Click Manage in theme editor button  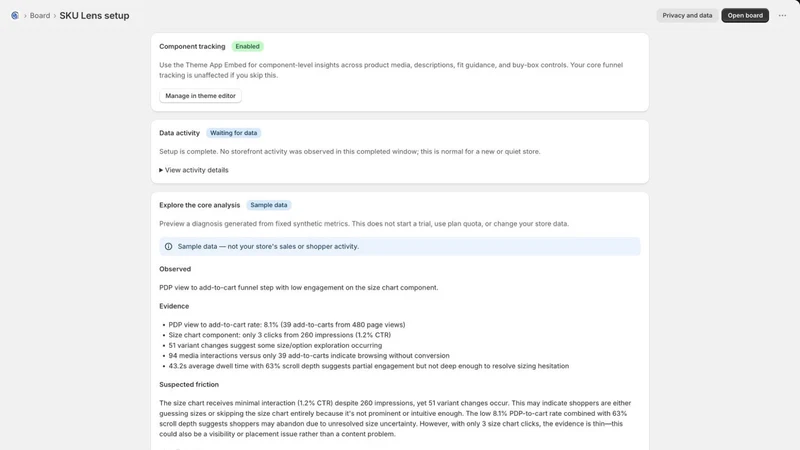click(201, 96)
